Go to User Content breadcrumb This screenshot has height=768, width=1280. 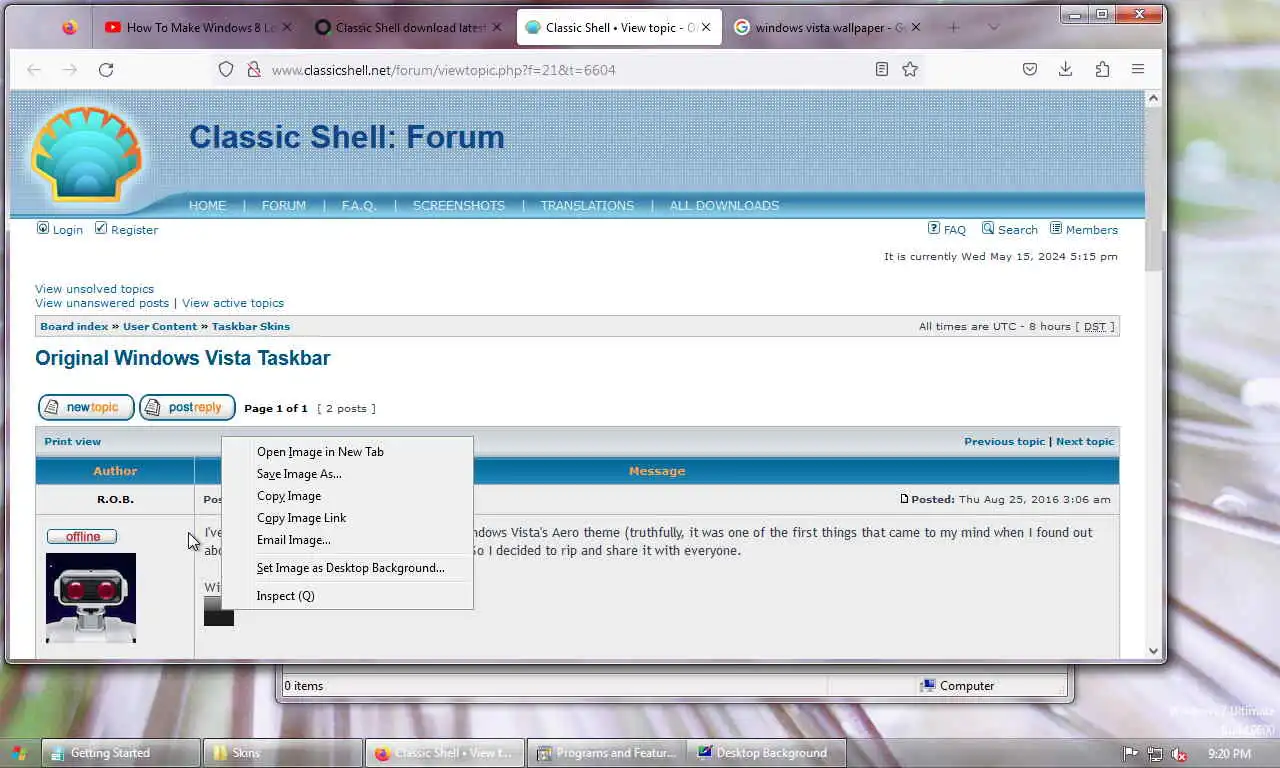(160, 326)
